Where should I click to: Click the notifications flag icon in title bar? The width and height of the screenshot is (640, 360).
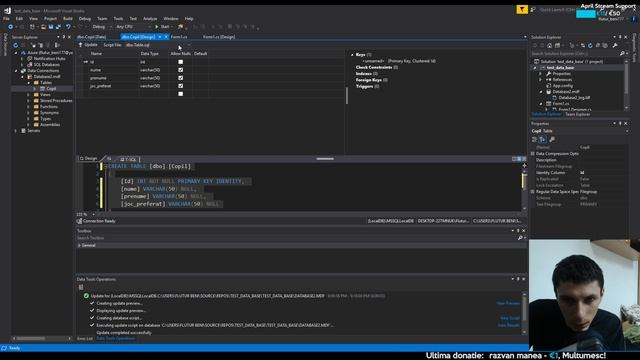point(522,9)
